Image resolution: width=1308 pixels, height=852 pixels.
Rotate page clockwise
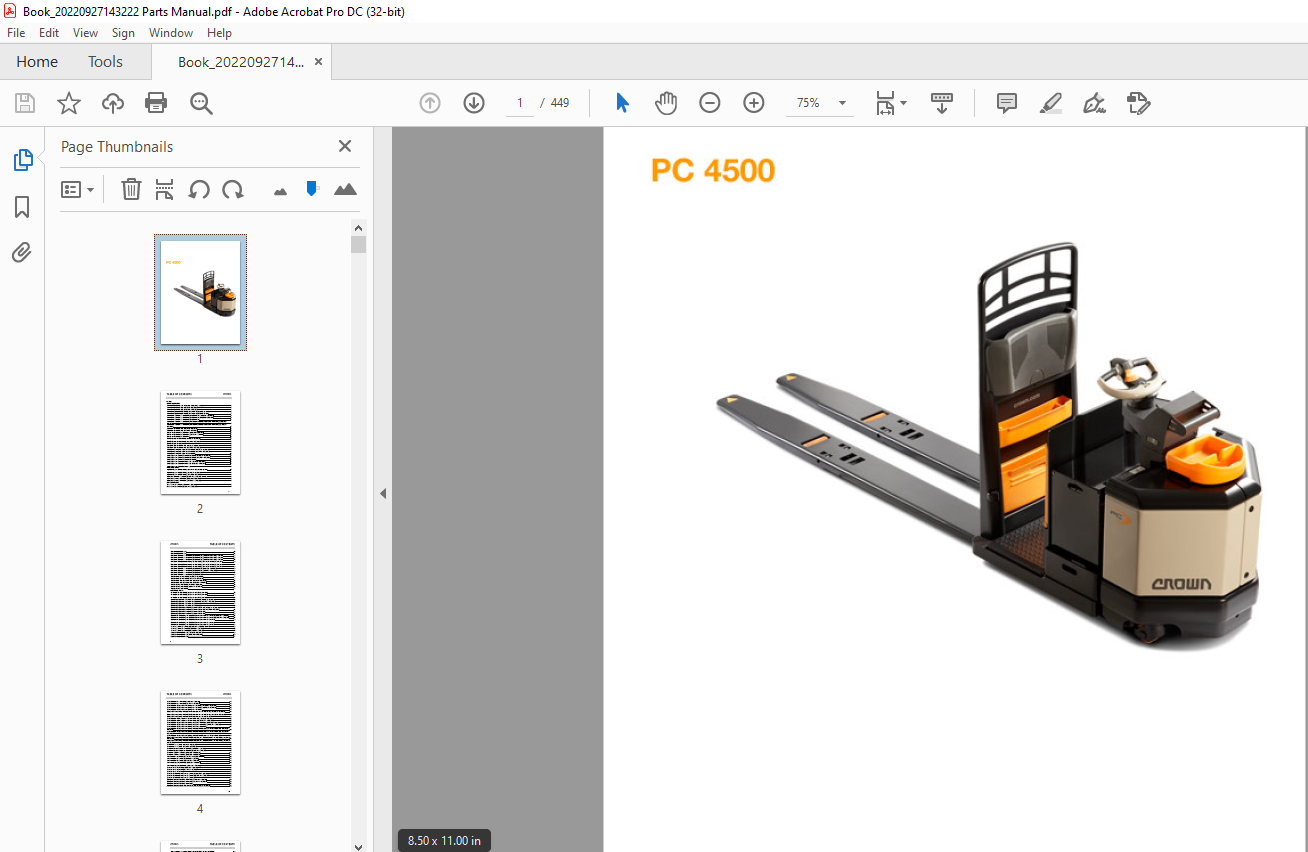point(233,189)
